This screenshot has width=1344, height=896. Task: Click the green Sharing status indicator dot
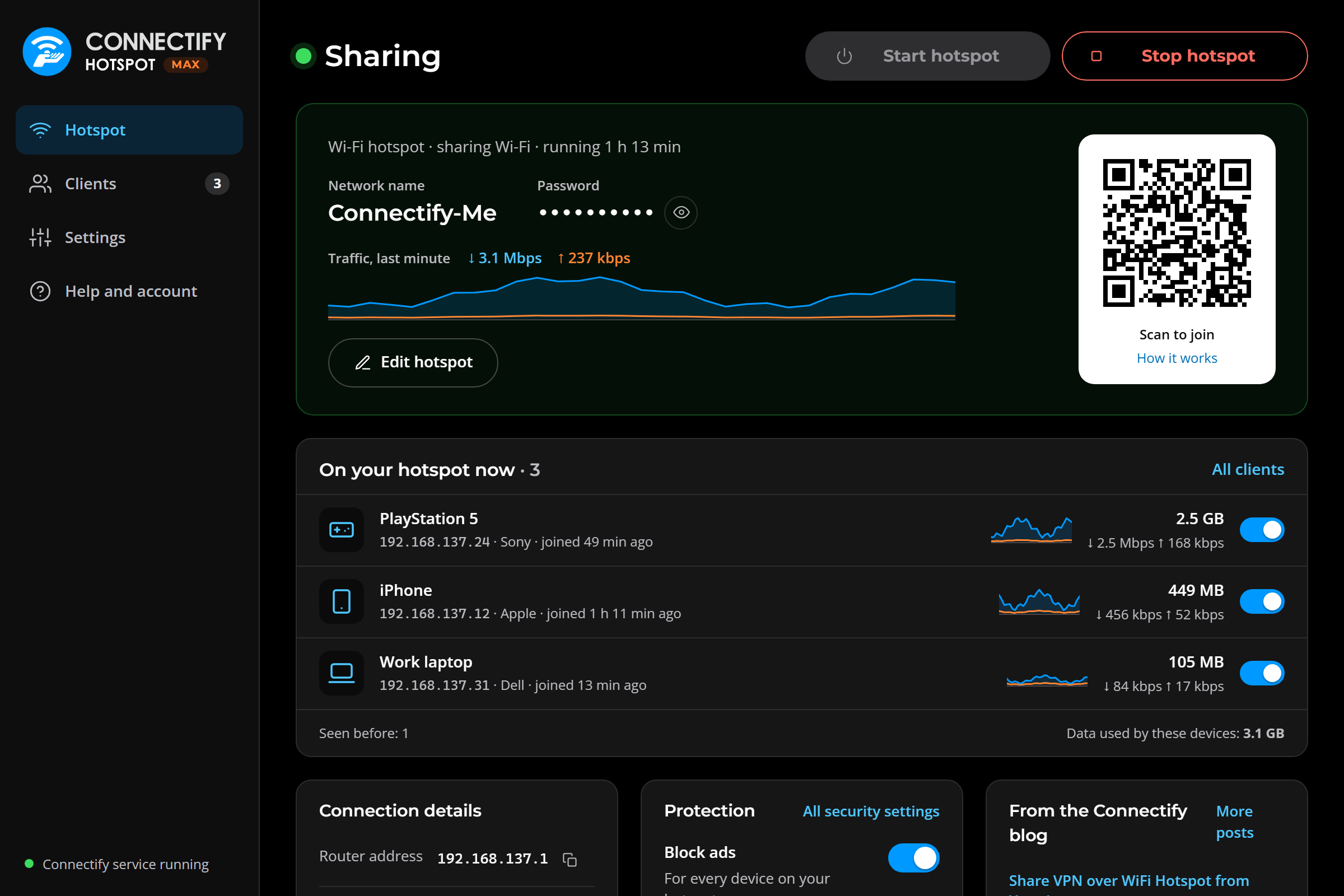pyautogui.click(x=304, y=56)
